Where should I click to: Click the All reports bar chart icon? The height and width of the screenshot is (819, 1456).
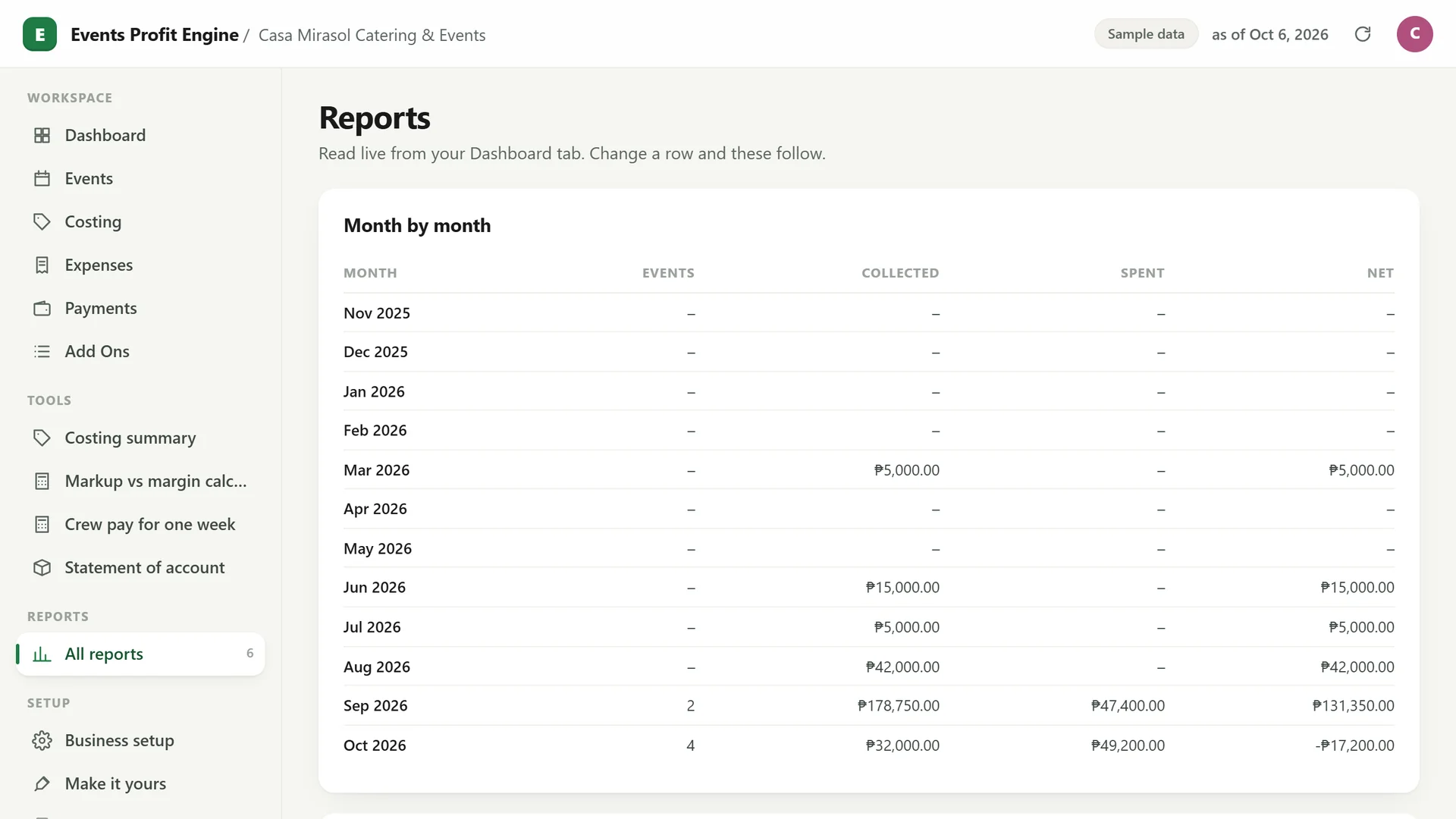click(42, 654)
